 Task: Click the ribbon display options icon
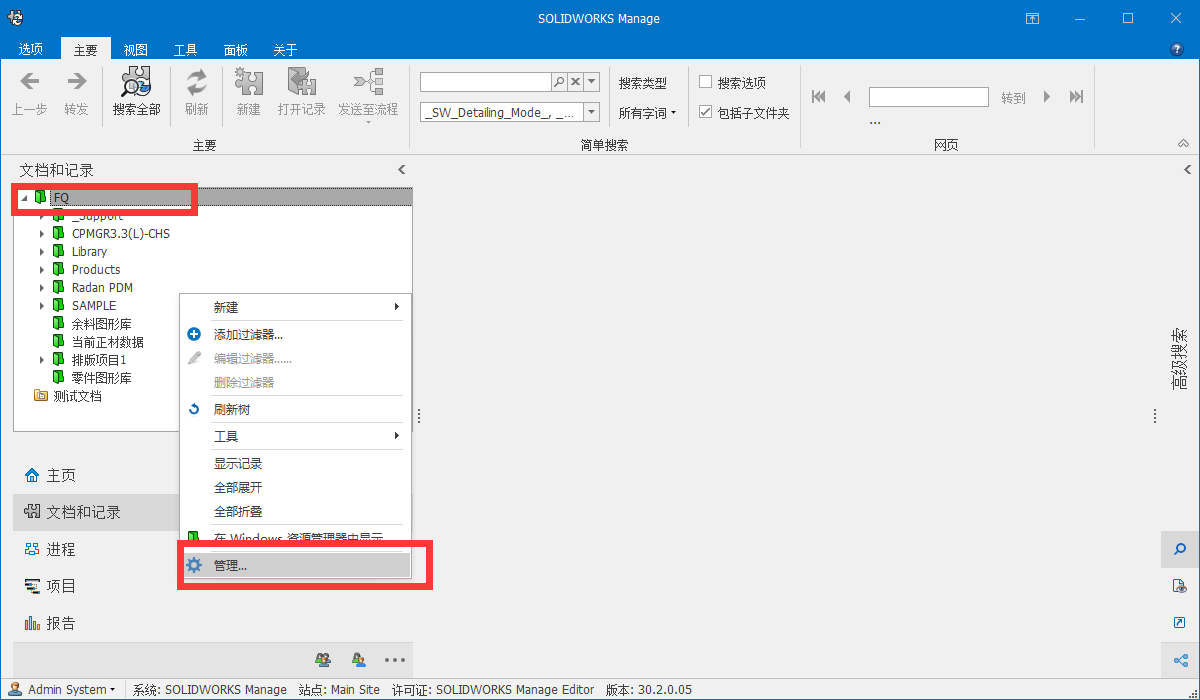coord(1033,18)
